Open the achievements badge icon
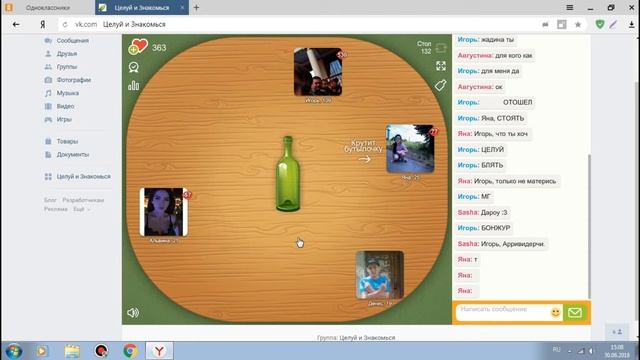Viewport: 640px width, 360px height. click(133, 67)
